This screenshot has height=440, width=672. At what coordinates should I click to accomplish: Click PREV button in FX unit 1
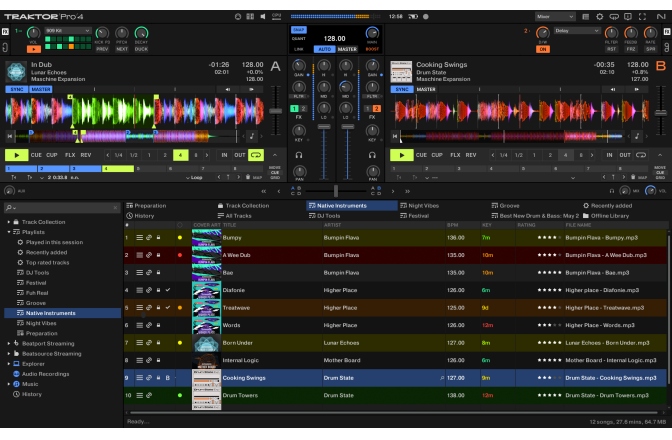coord(102,49)
